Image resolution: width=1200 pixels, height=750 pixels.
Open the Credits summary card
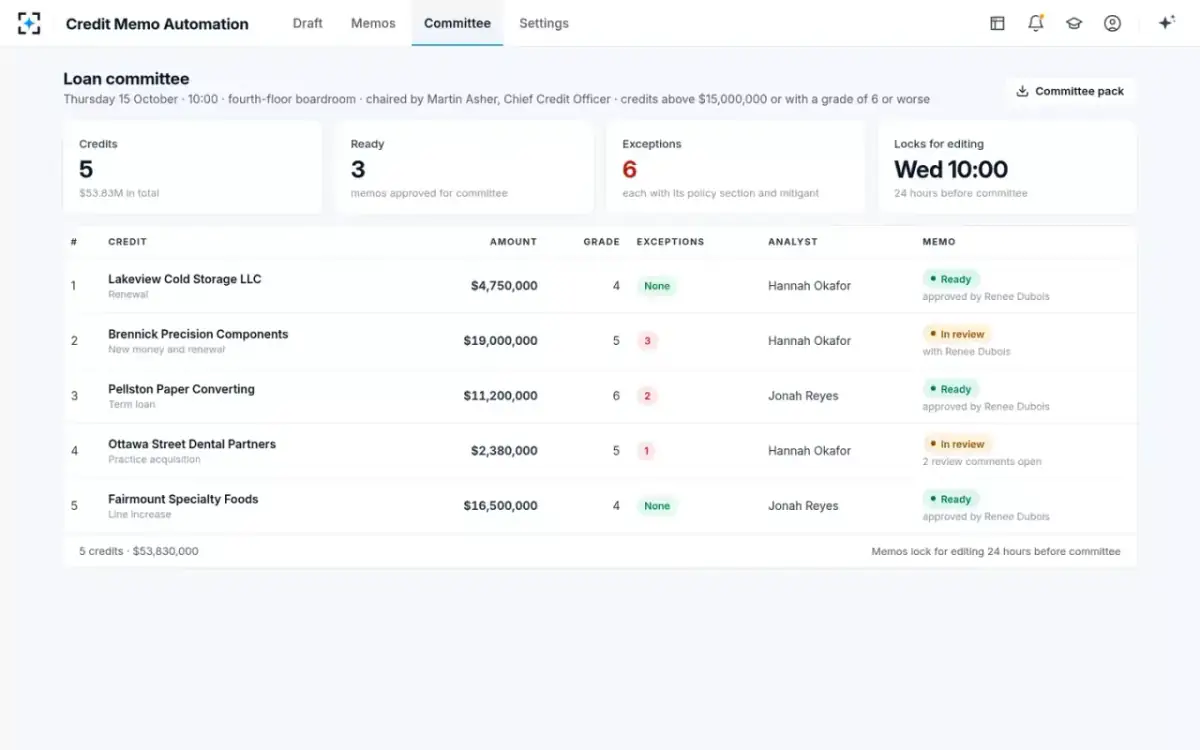coord(193,168)
